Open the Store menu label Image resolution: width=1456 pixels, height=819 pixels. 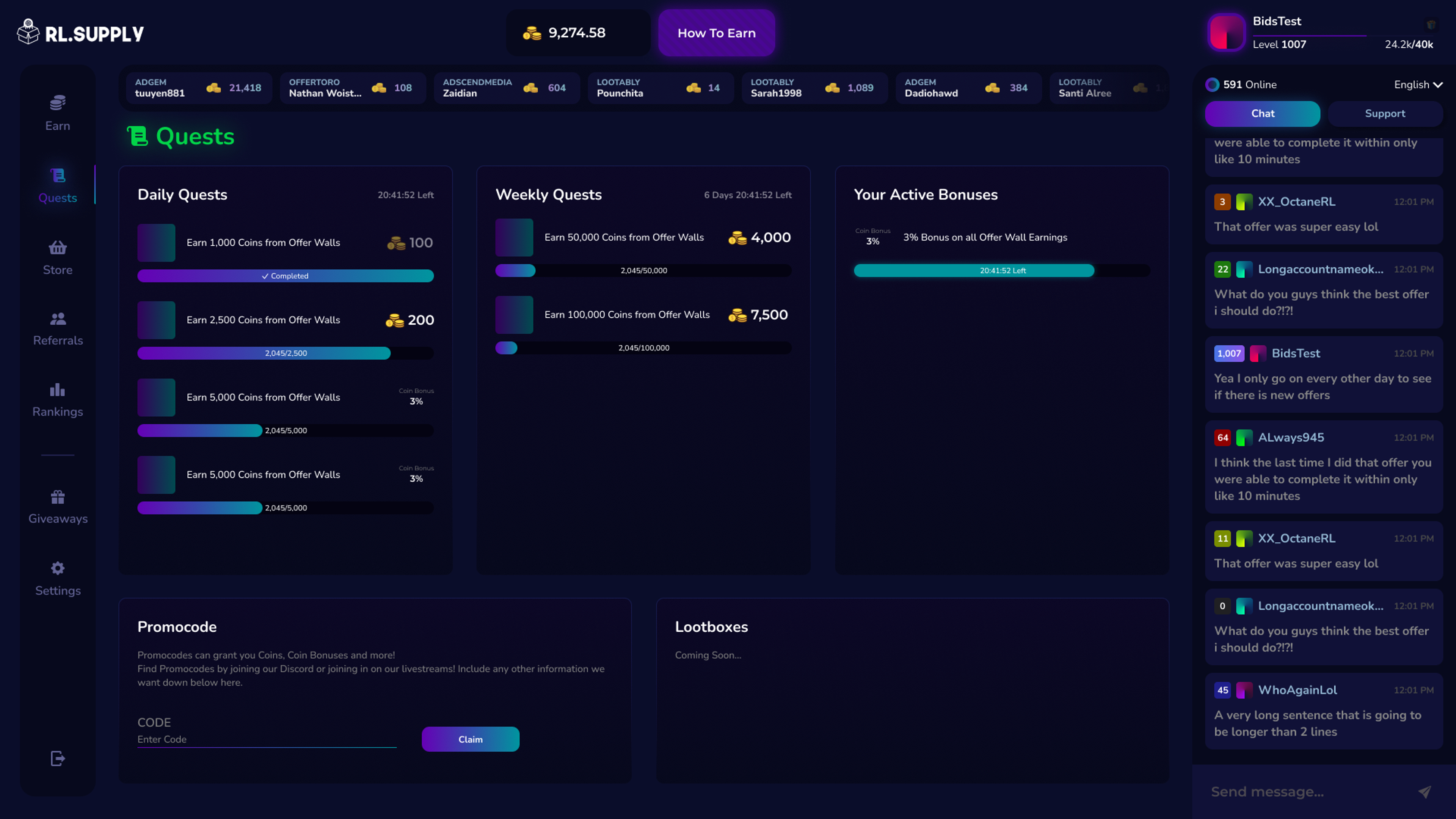pos(58,270)
